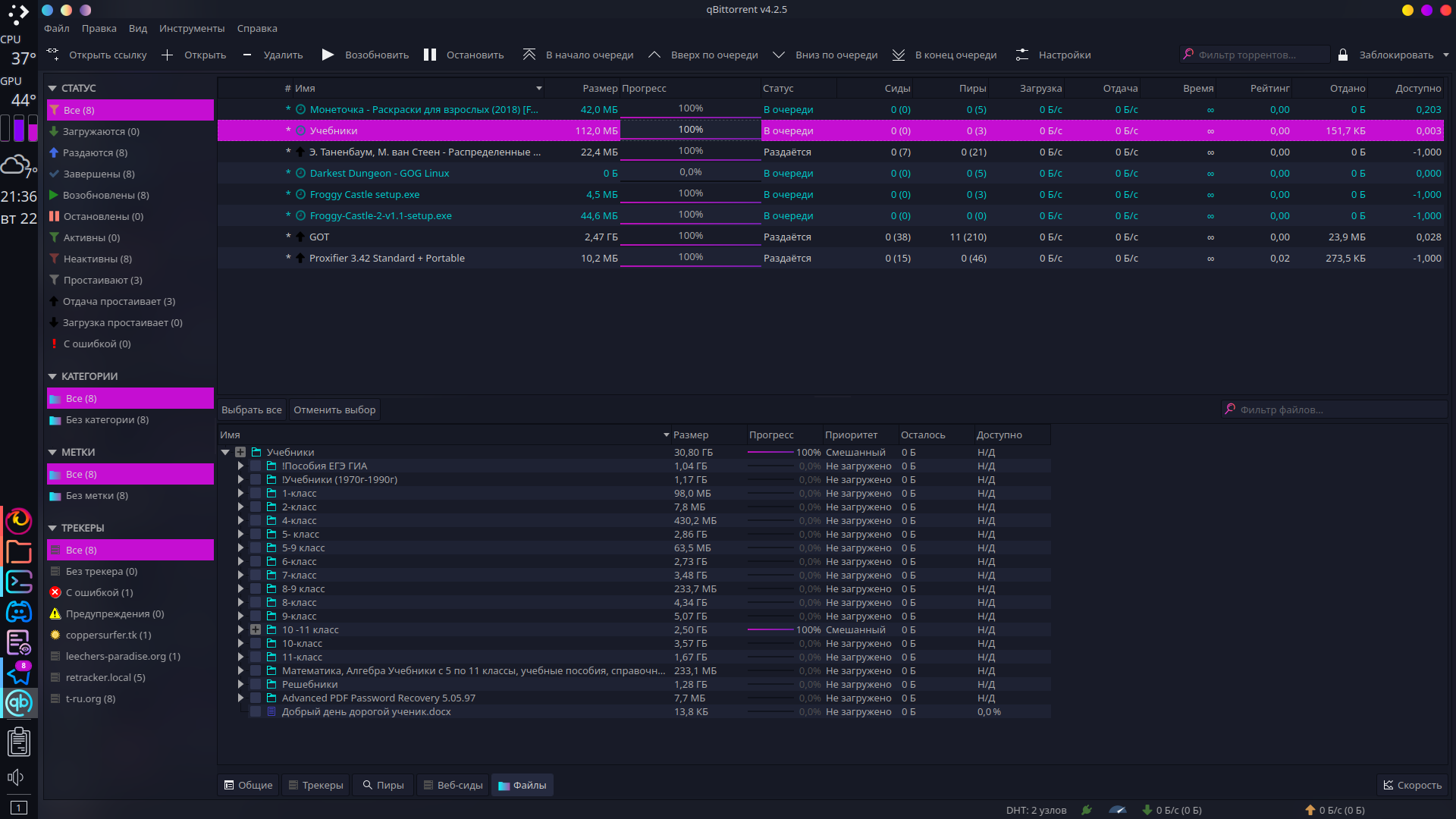Collapse the МЕТКИ sidebar section
The width and height of the screenshot is (1456, 819).
52,452
